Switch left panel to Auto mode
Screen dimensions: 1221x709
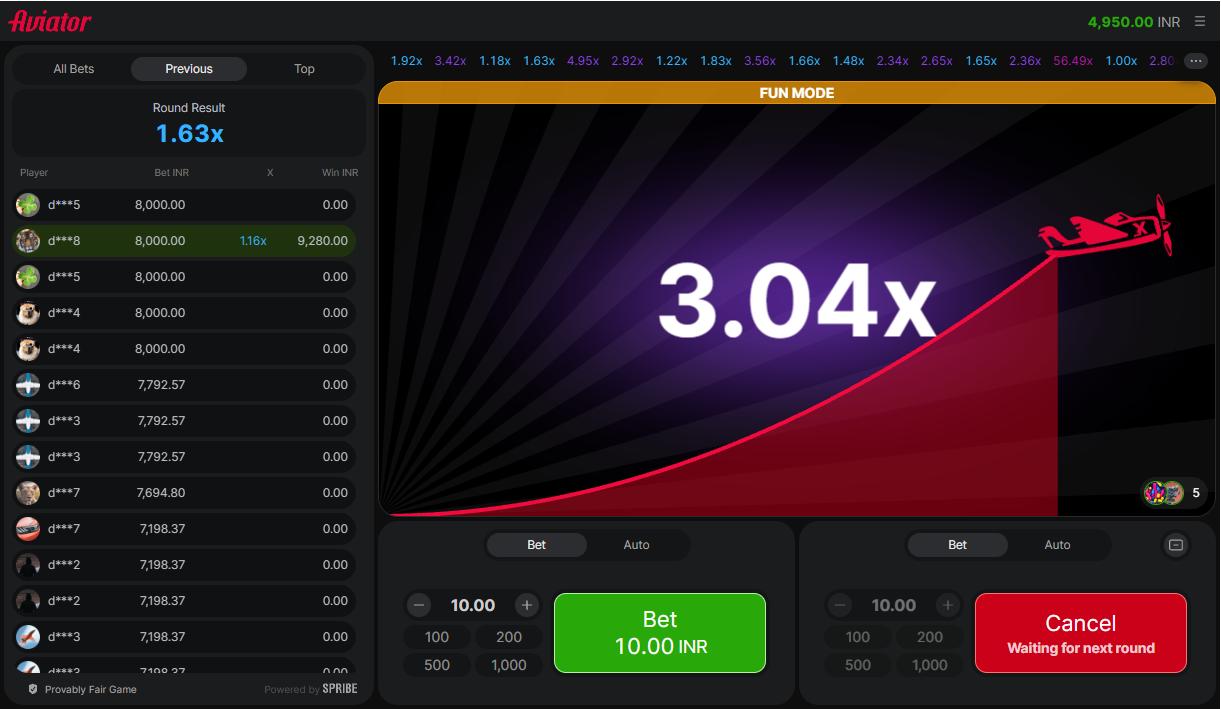coord(636,544)
